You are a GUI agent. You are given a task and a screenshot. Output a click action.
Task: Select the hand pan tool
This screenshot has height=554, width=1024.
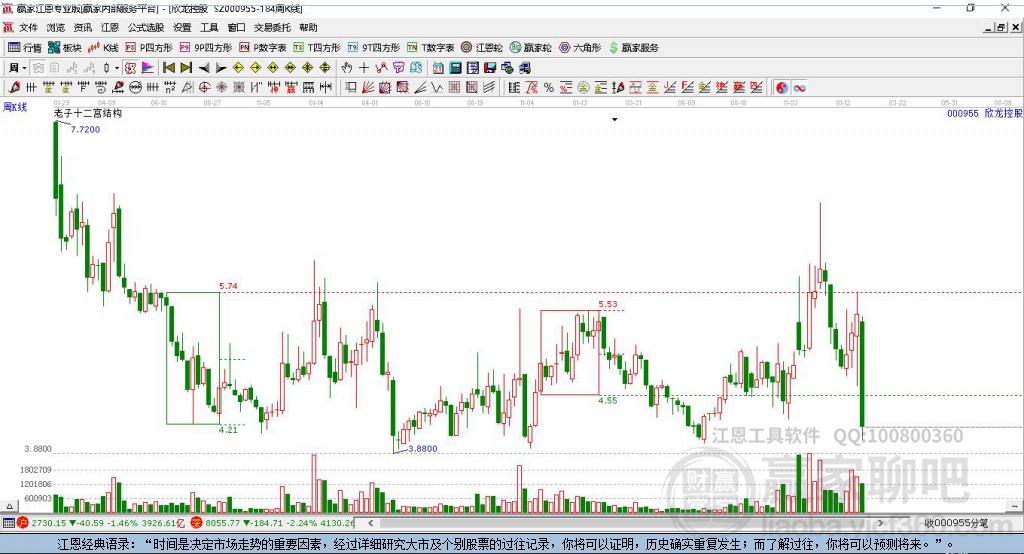[x=347, y=68]
